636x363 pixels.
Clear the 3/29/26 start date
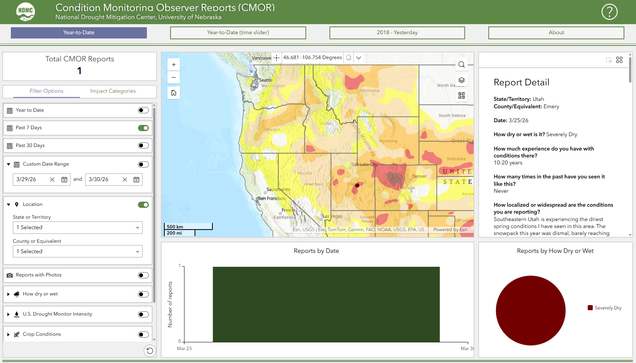click(x=52, y=179)
